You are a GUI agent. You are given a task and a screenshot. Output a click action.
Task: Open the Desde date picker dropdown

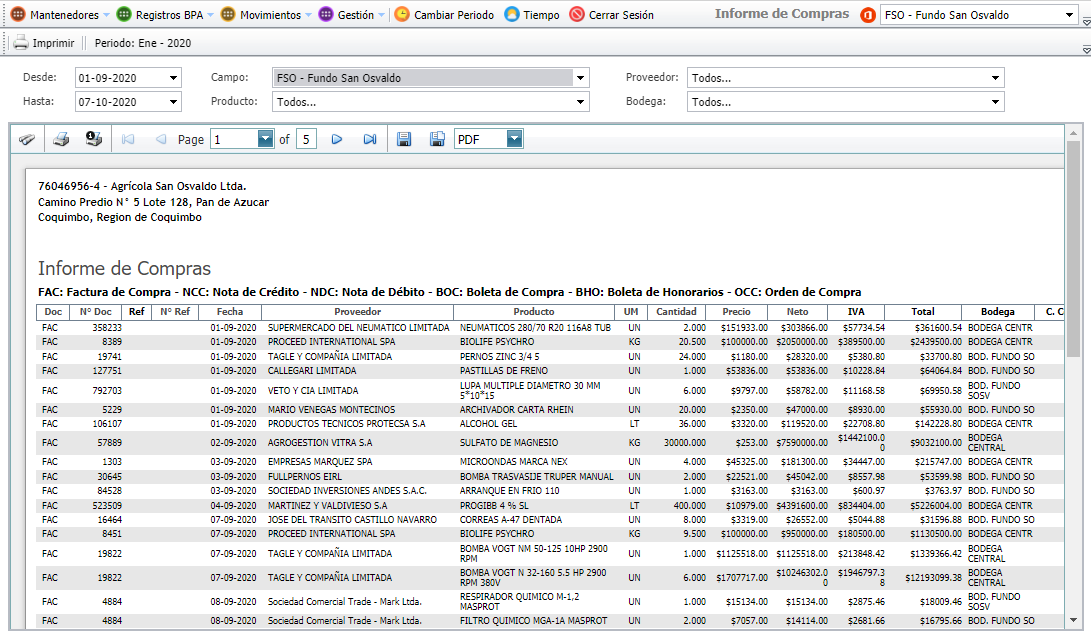point(173,78)
